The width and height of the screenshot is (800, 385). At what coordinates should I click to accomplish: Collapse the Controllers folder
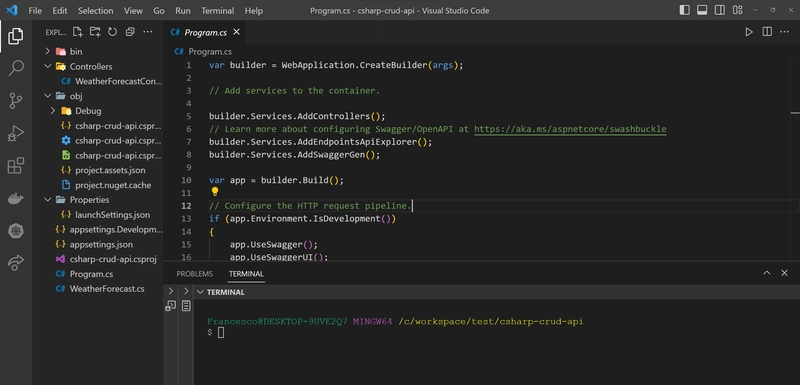point(47,66)
